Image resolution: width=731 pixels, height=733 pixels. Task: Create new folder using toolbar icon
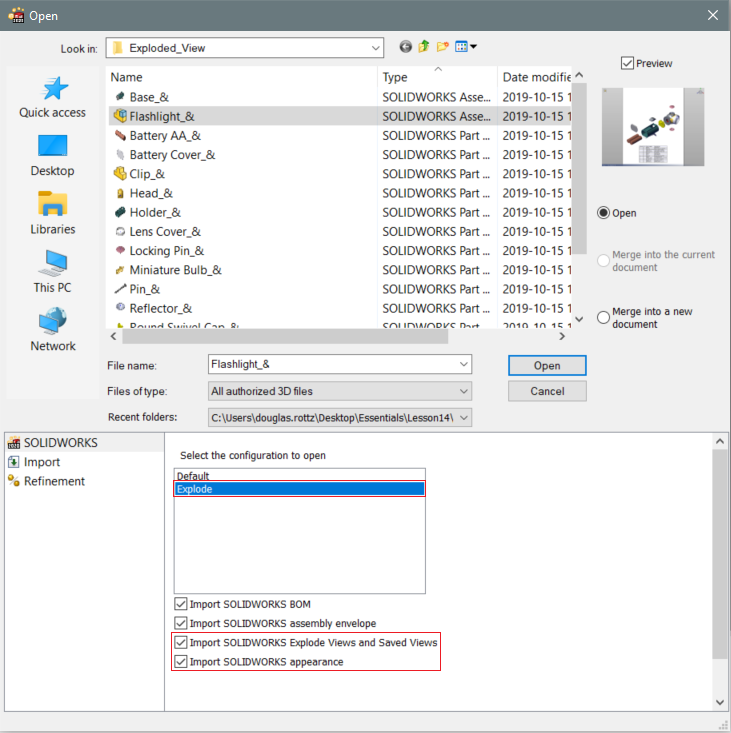point(443,47)
